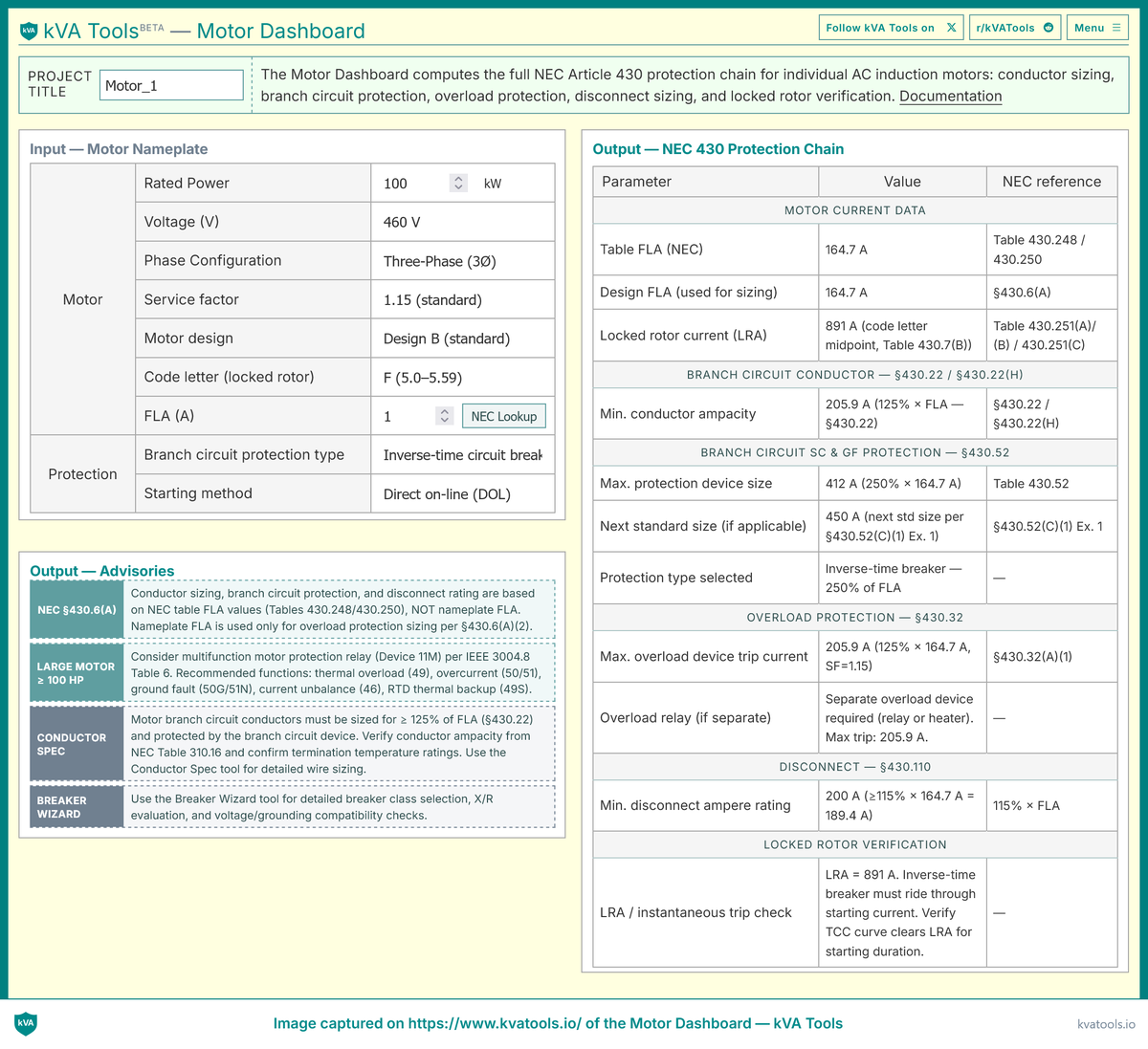The height and width of the screenshot is (1049, 1148).
Task: Expand the Service factor dropdown
Action: pos(463,299)
